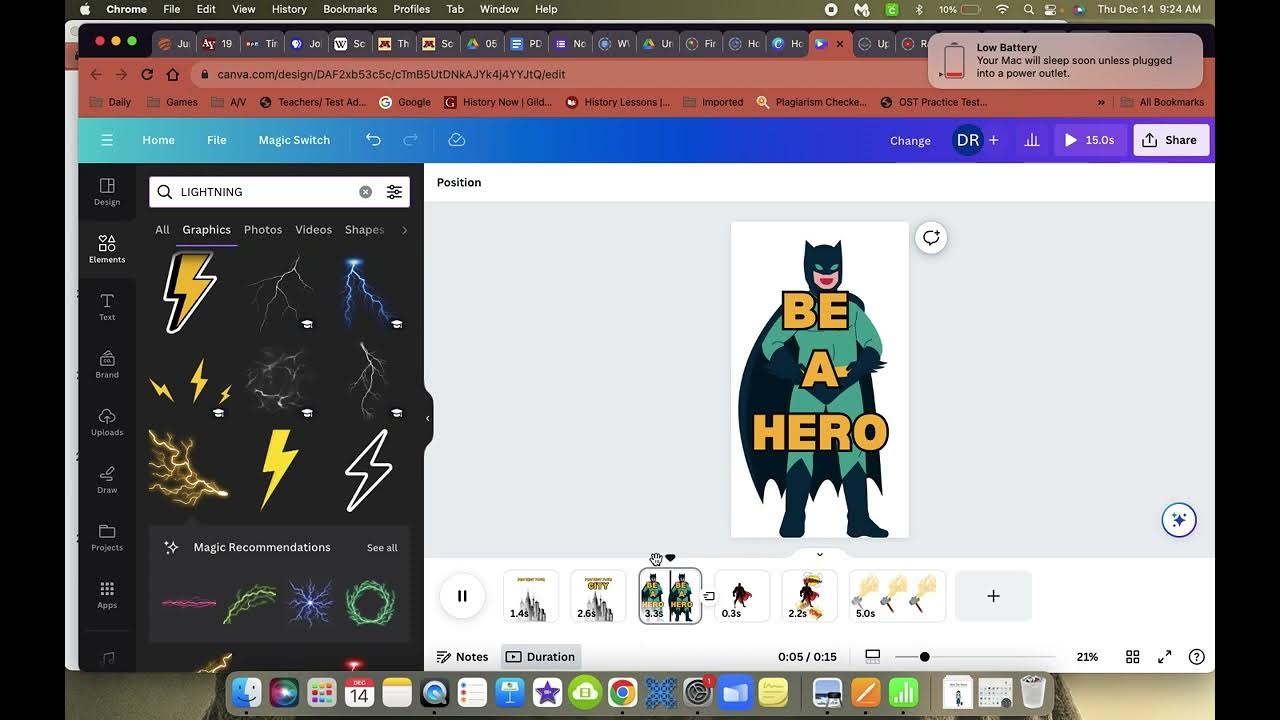Open grid view of pages

[x=1133, y=657]
